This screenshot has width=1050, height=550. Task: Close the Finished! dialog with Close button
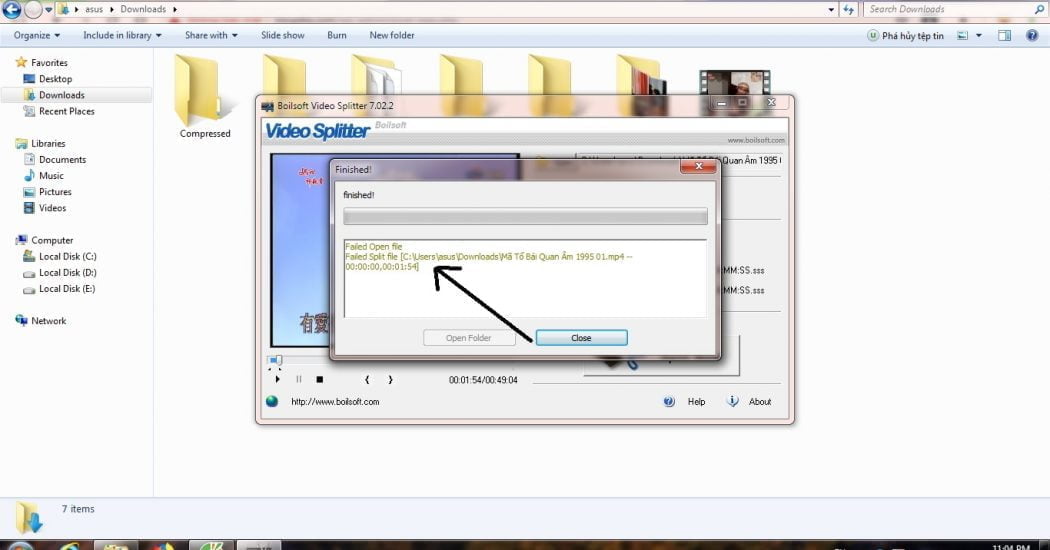pos(581,338)
